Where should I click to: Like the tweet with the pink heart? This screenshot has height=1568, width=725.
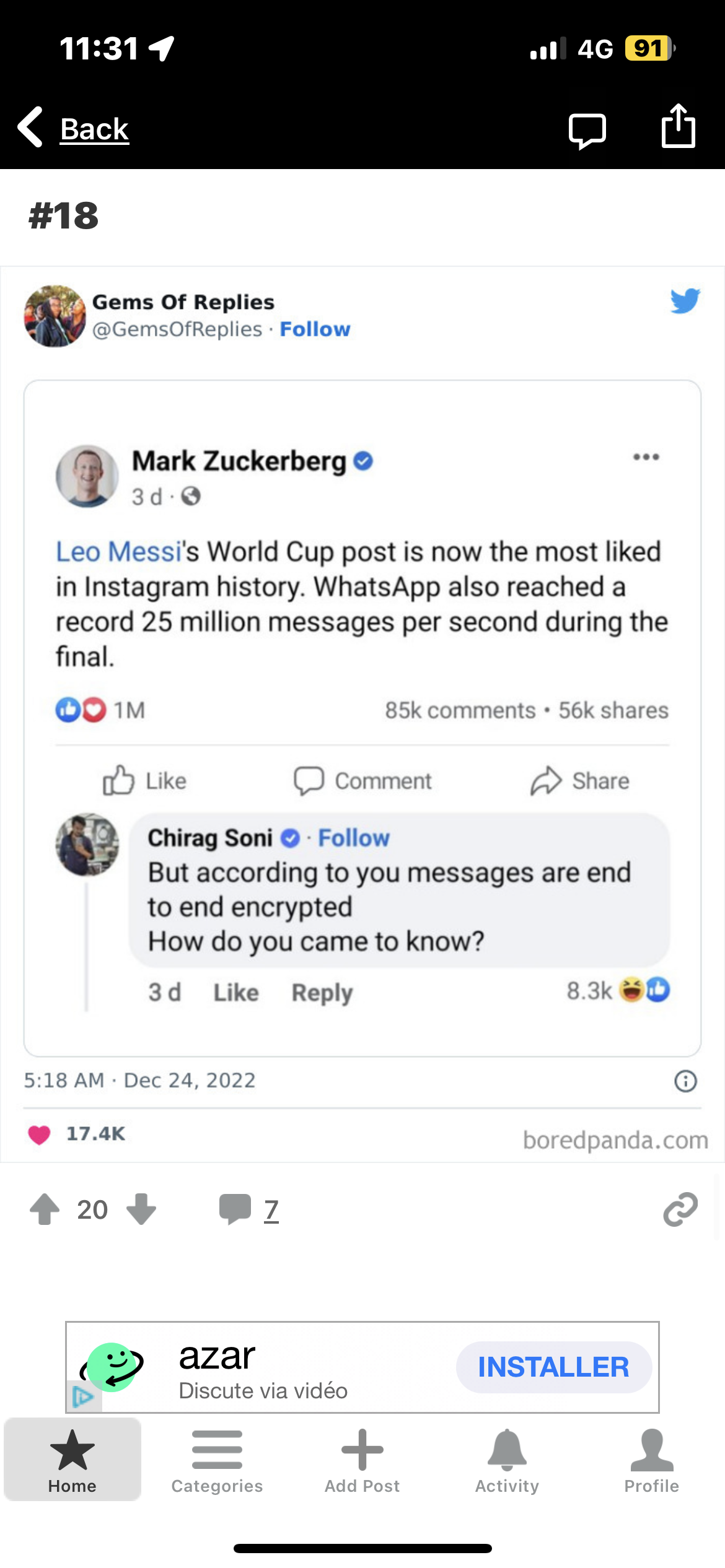(40, 1135)
